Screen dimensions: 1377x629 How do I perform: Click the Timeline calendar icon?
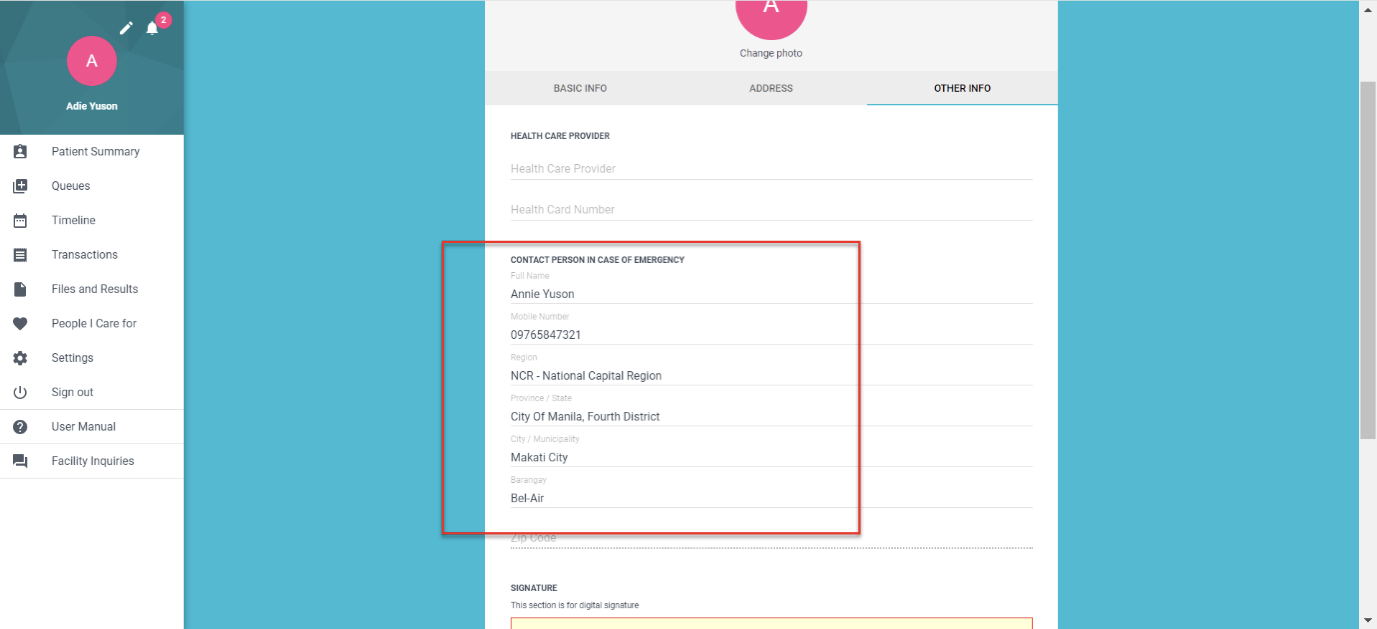click(x=20, y=221)
